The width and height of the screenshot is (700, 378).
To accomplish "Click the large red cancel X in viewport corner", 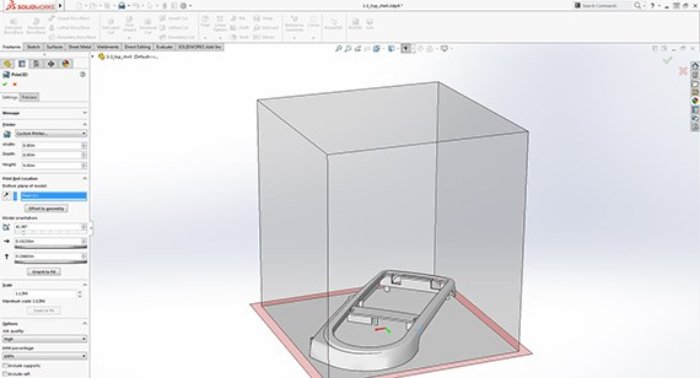I will tap(683, 71).
